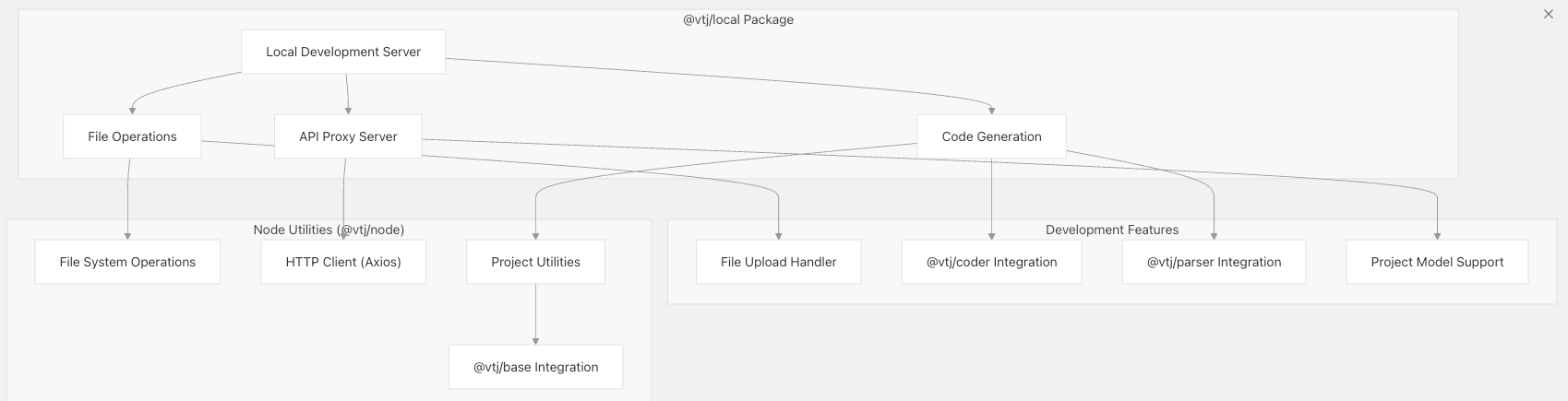Select the @vtj/coder Integration node
The height and width of the screenshot is (401, 1568).
991,262
